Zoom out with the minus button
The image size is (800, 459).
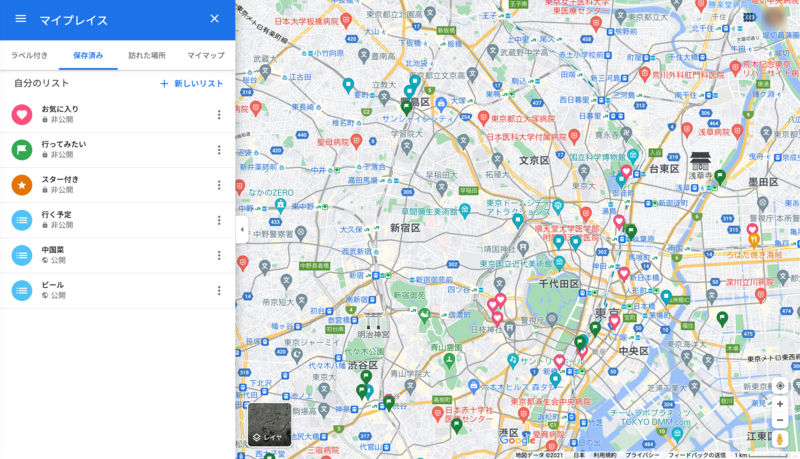[x=780, y=421]
